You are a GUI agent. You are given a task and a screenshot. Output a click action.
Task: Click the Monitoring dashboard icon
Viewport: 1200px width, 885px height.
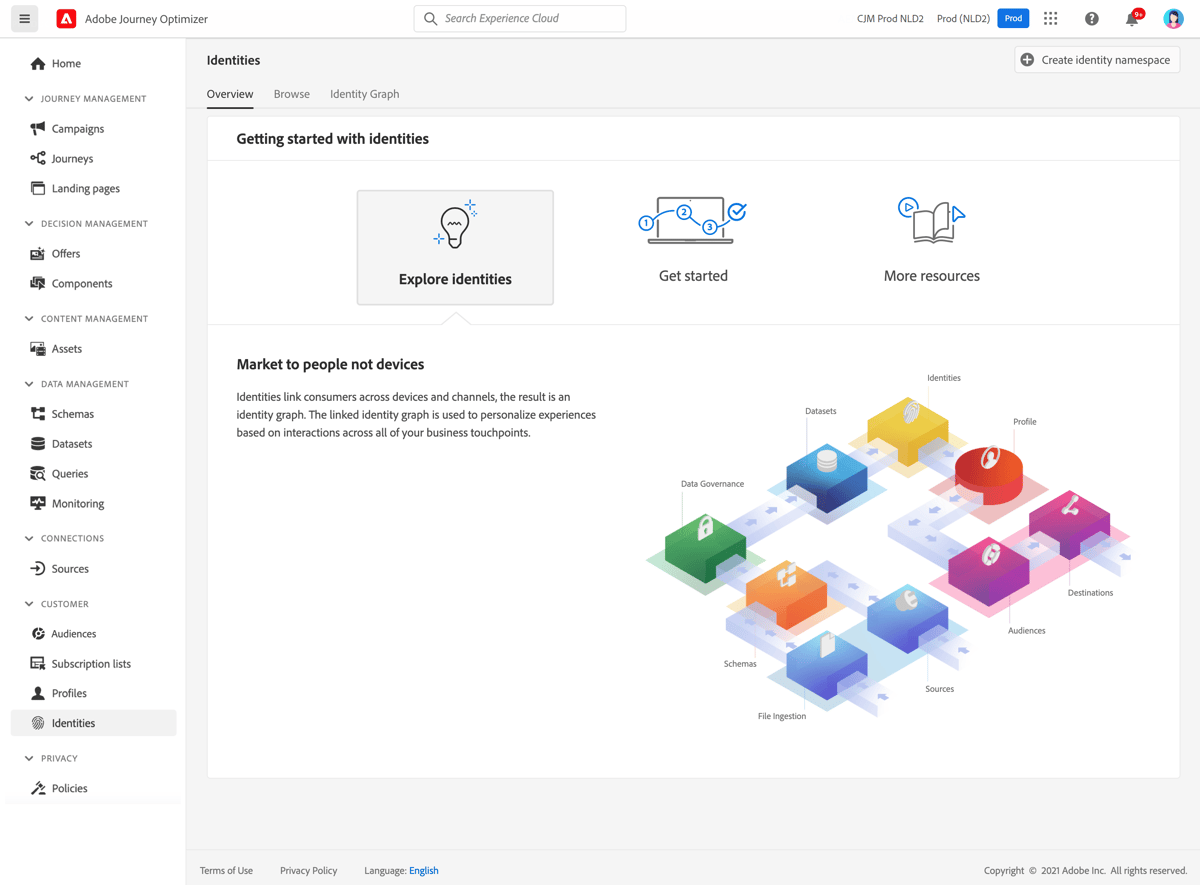(x=36, y=503)
